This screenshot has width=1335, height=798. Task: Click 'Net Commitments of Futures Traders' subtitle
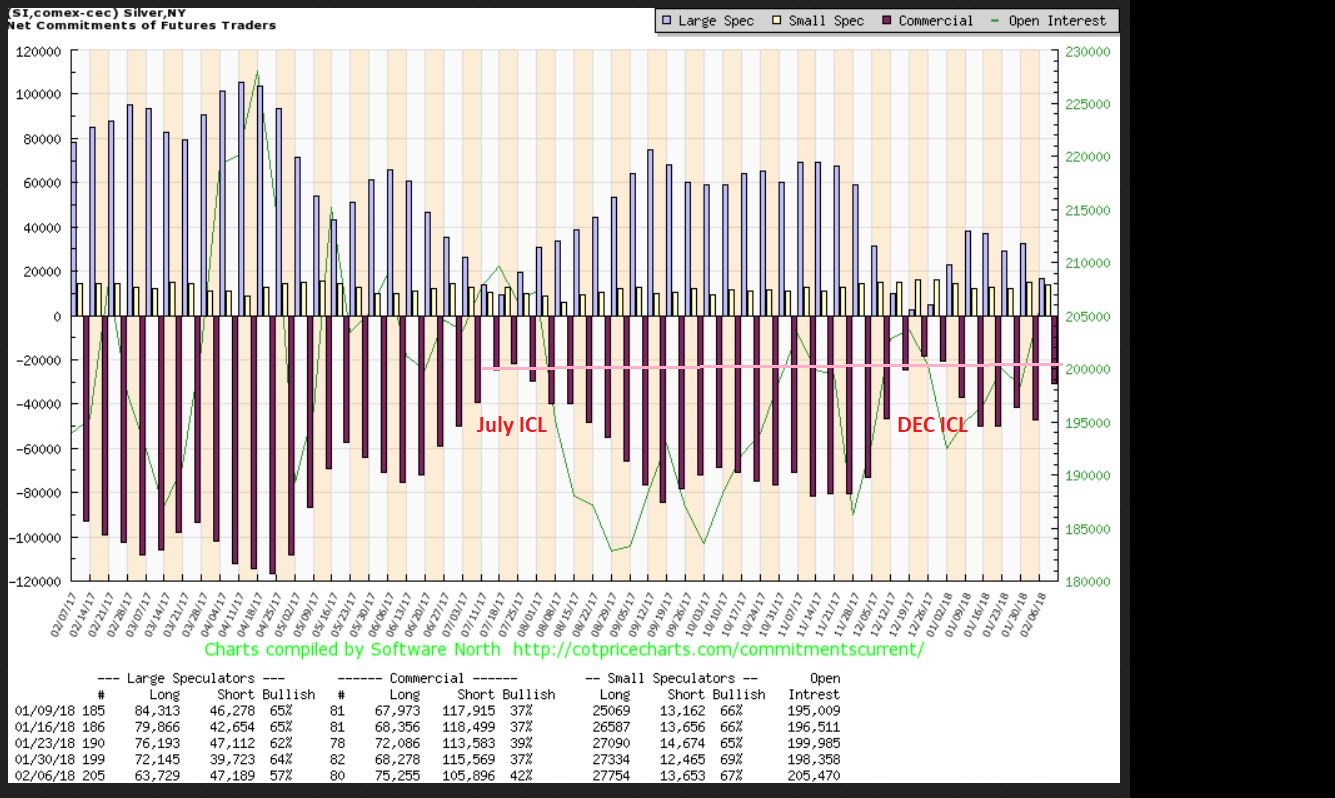pyautogui.click(x=141, y=24)
